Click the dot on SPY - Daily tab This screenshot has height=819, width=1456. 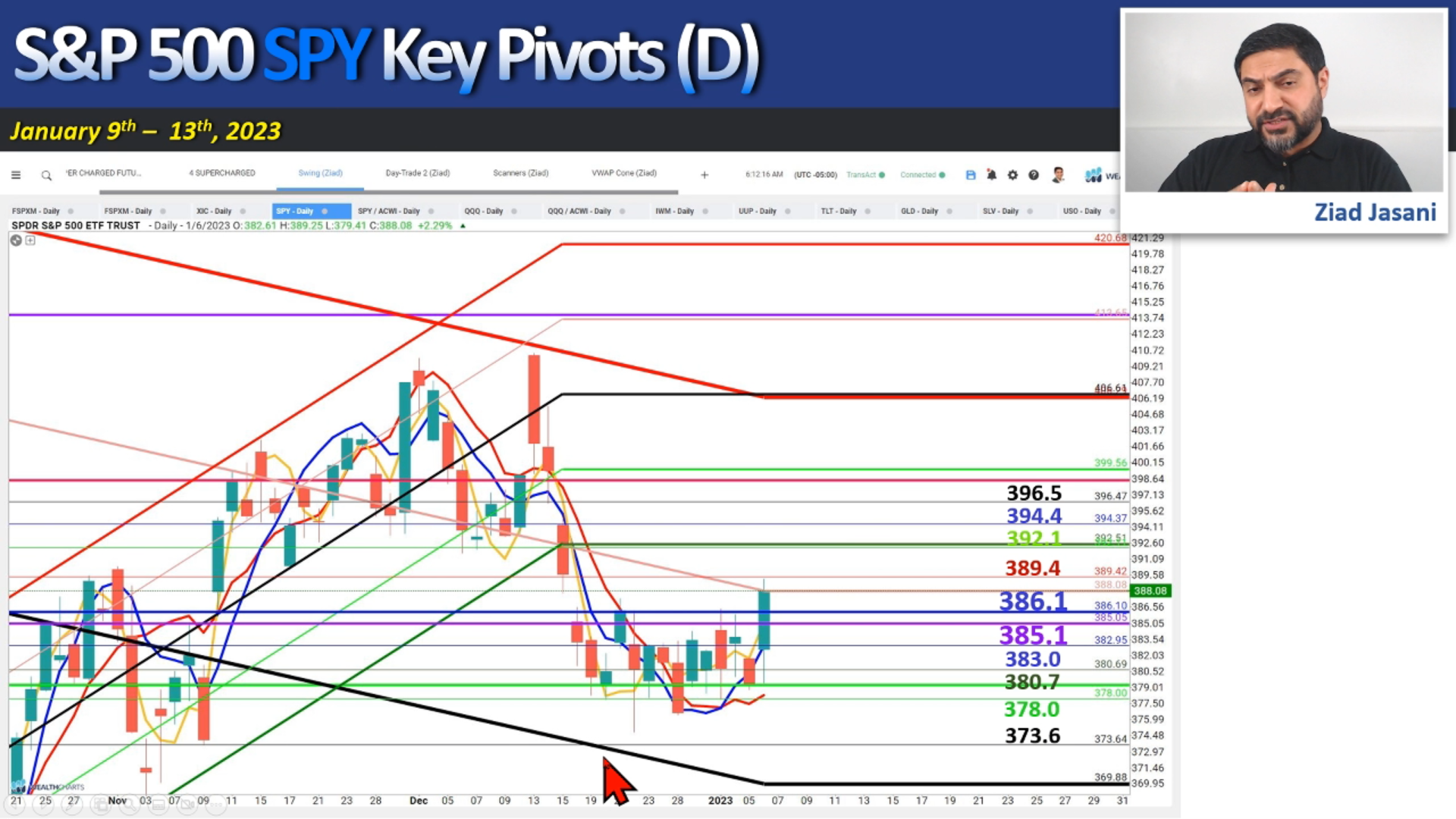pyautogui.click(x=325, y=212)
